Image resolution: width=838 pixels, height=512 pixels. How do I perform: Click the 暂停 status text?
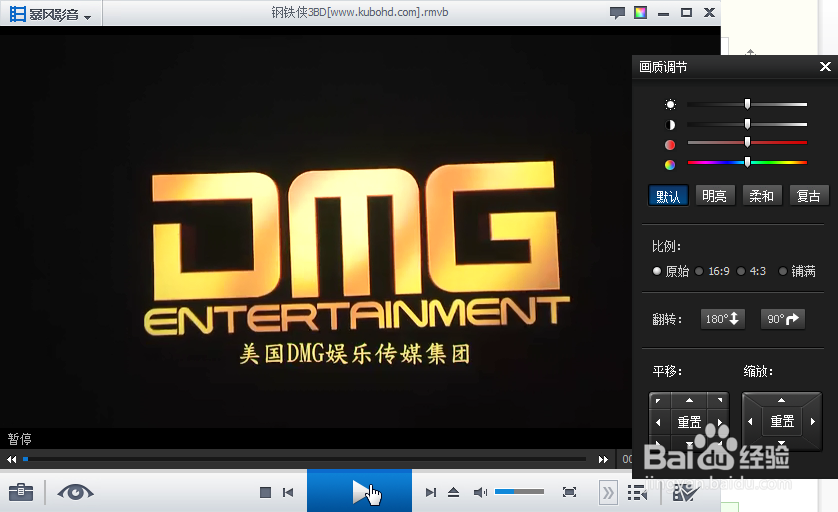20,439
